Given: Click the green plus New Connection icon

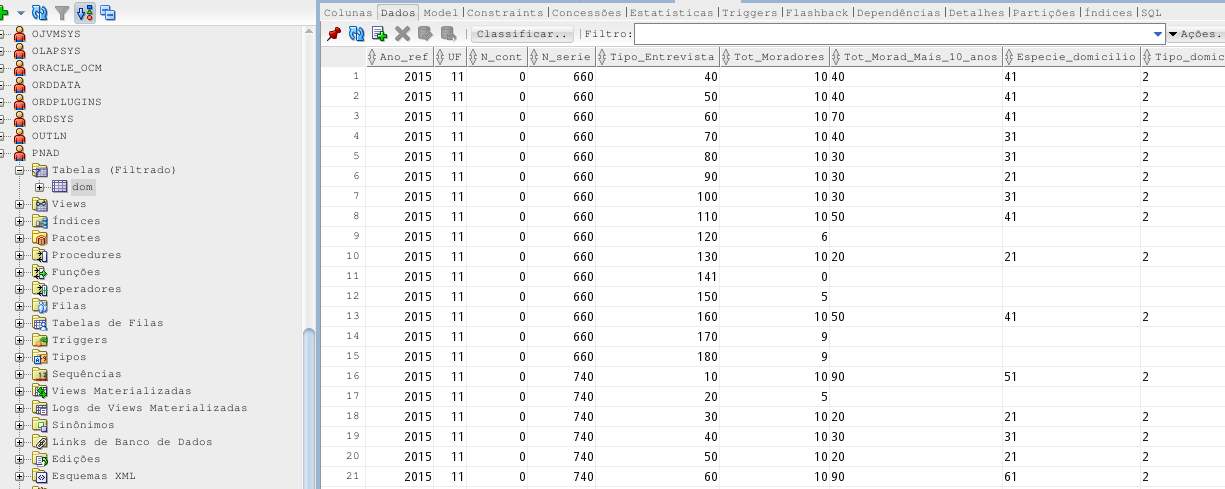Looking at the screenshot, I should pos(4,13).
